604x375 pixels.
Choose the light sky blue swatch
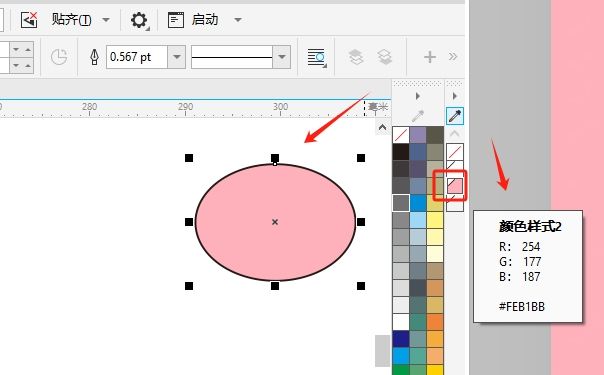tap(418, 220)
